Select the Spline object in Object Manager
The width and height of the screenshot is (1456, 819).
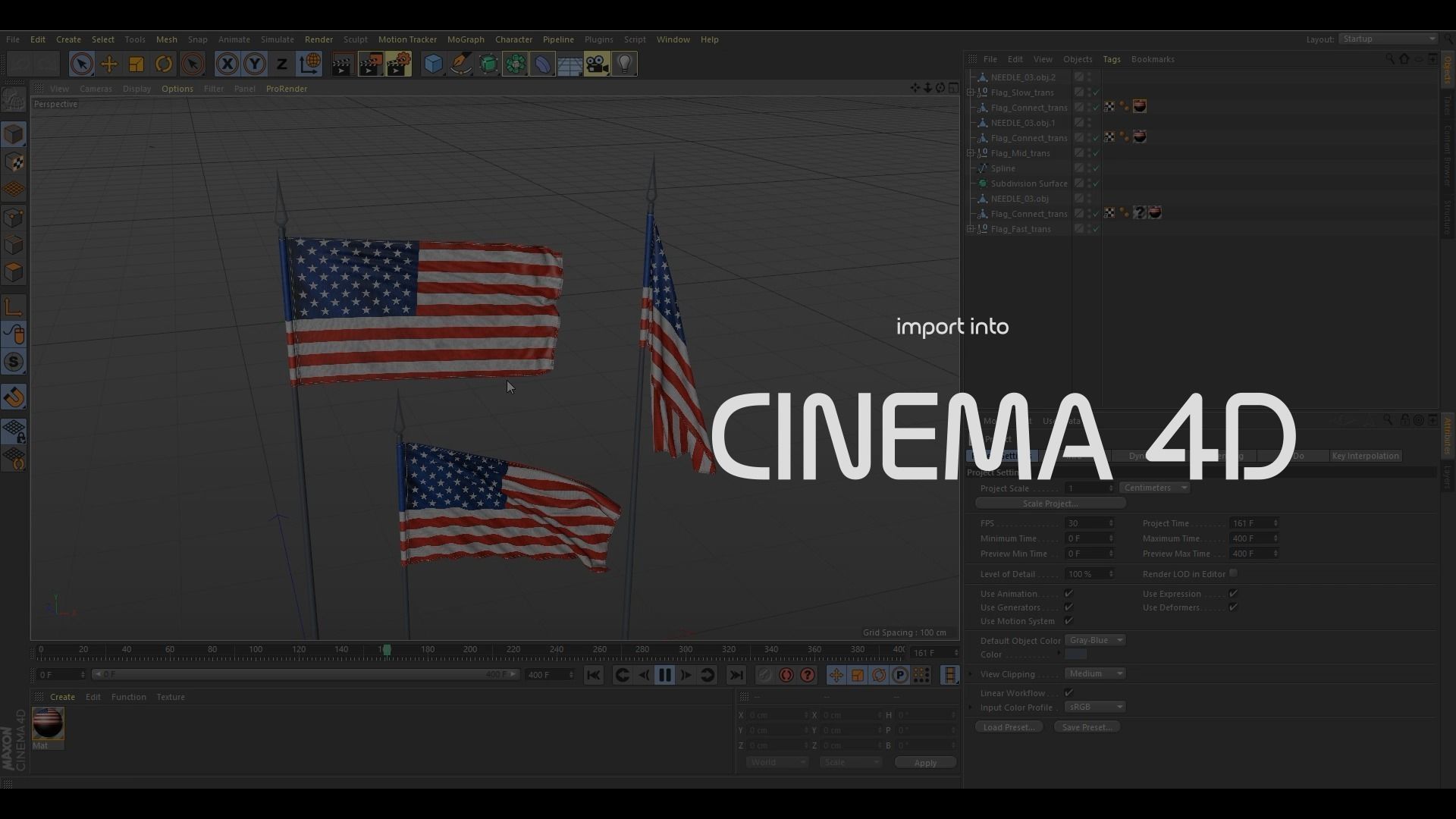(x=1003, y=168)
